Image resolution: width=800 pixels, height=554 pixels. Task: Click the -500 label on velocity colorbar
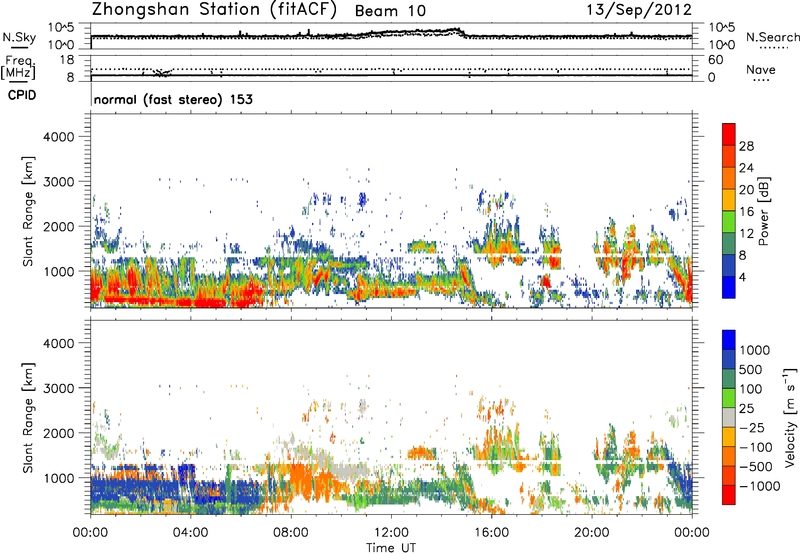755,467
